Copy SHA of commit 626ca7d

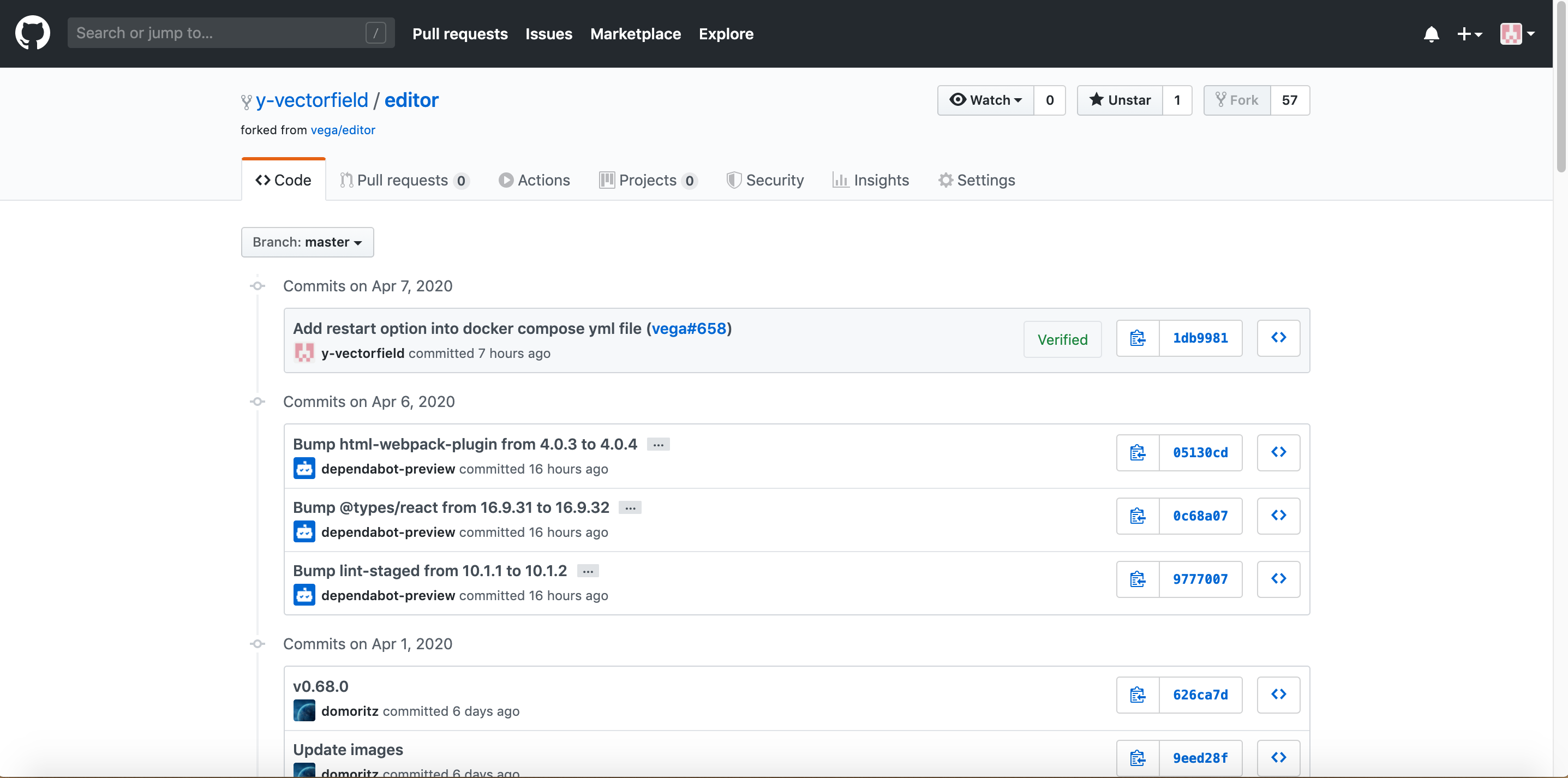click(1138, 695)
